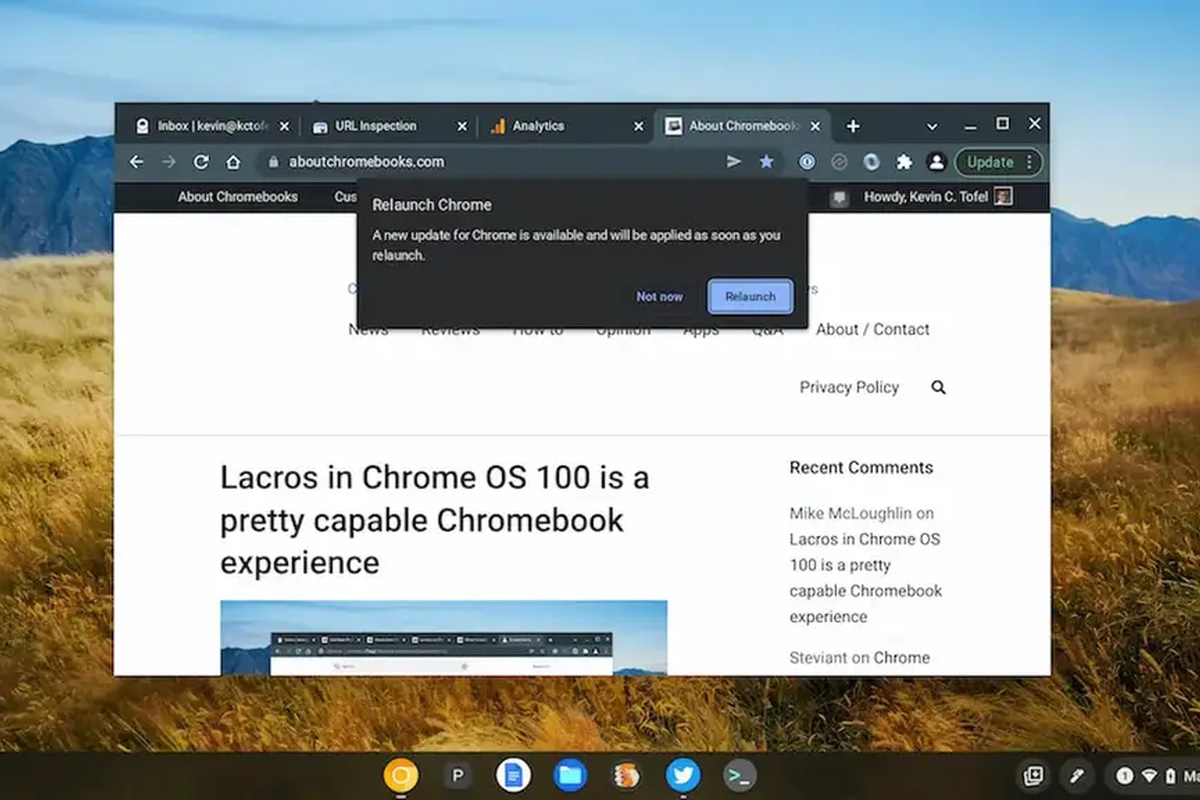Screen dimensions: 1200x800
Task: Open the Privacy Policy page link
Action: tap(849, 387)
